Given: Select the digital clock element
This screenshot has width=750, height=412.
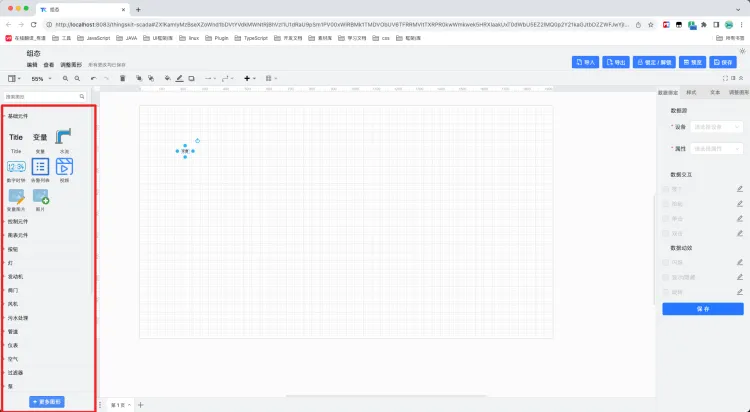Looking at the screenshot, I should (16, 167).
